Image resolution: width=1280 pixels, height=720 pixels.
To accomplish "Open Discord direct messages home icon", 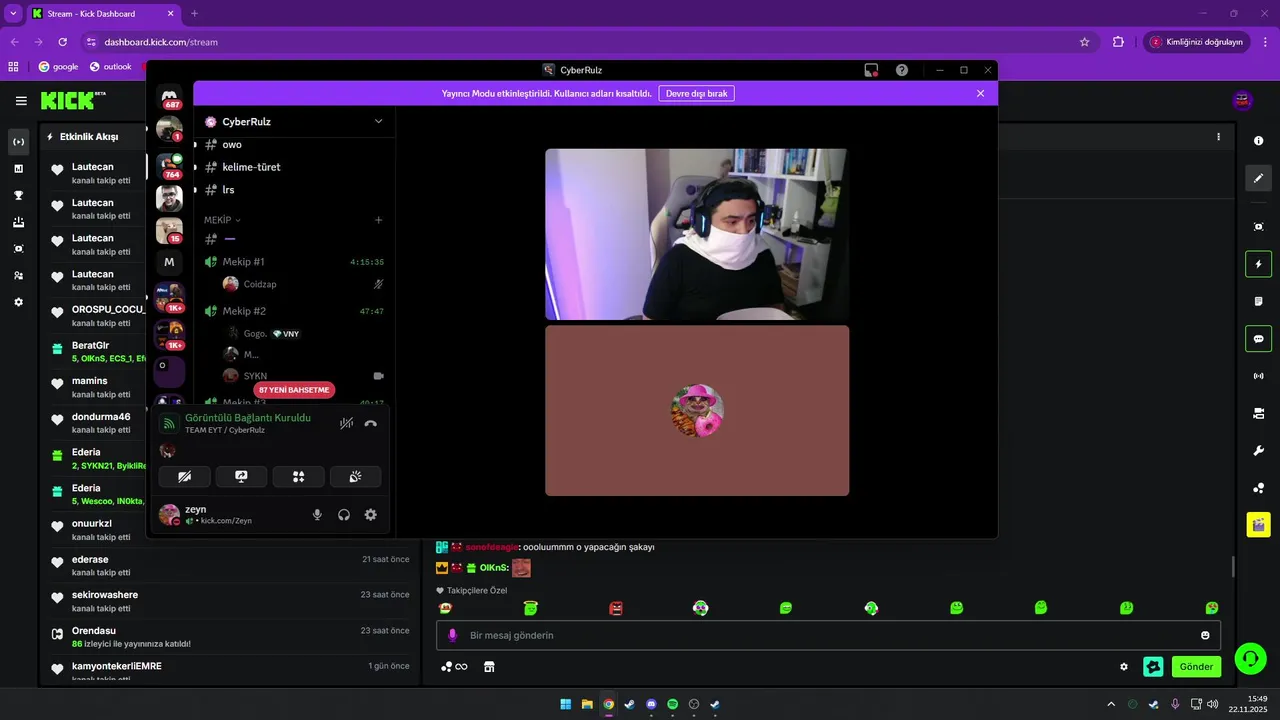I will (169, 95).
